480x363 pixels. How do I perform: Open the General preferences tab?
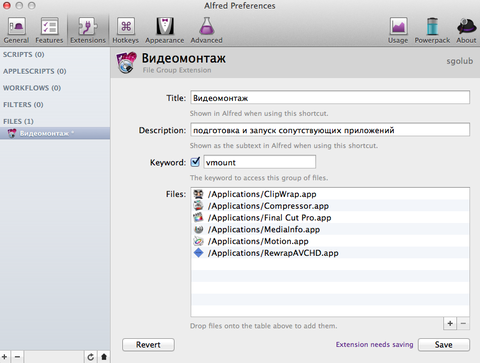16,30
